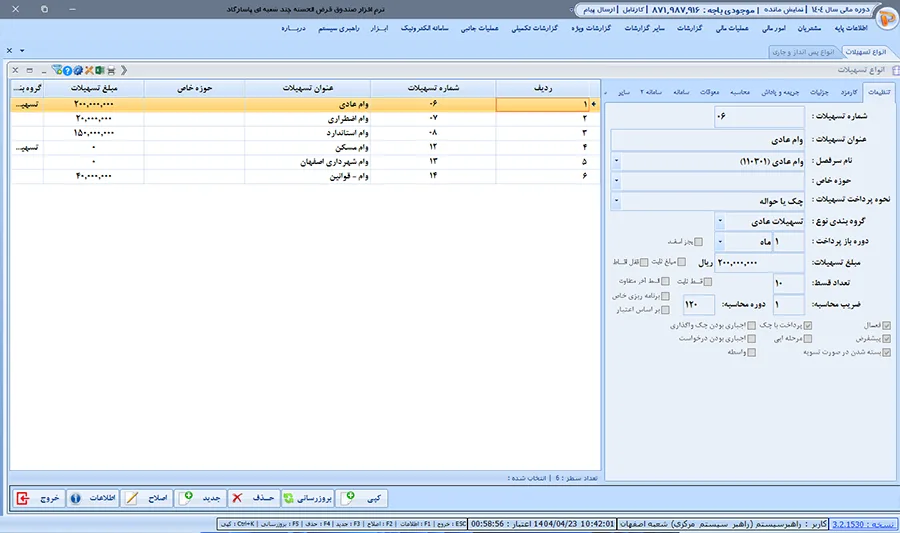Viewport: 900px width, 533px height.
Task: Print the list with the printer icon
Action: pyautogui.click(x=111, y=71)
